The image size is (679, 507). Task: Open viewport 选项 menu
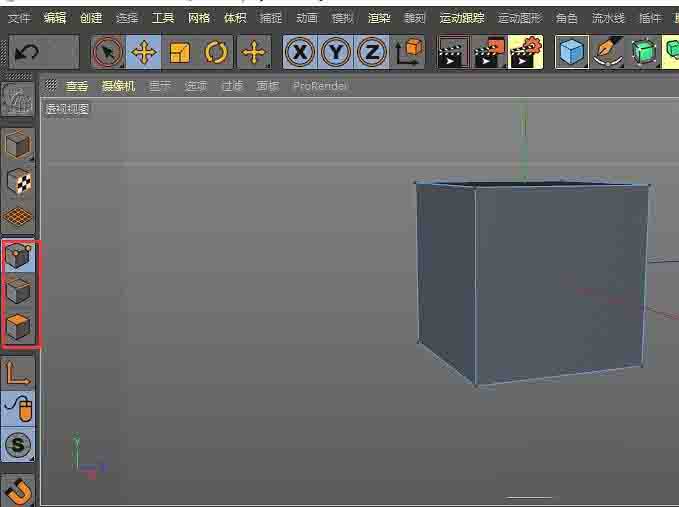[196, 86]
